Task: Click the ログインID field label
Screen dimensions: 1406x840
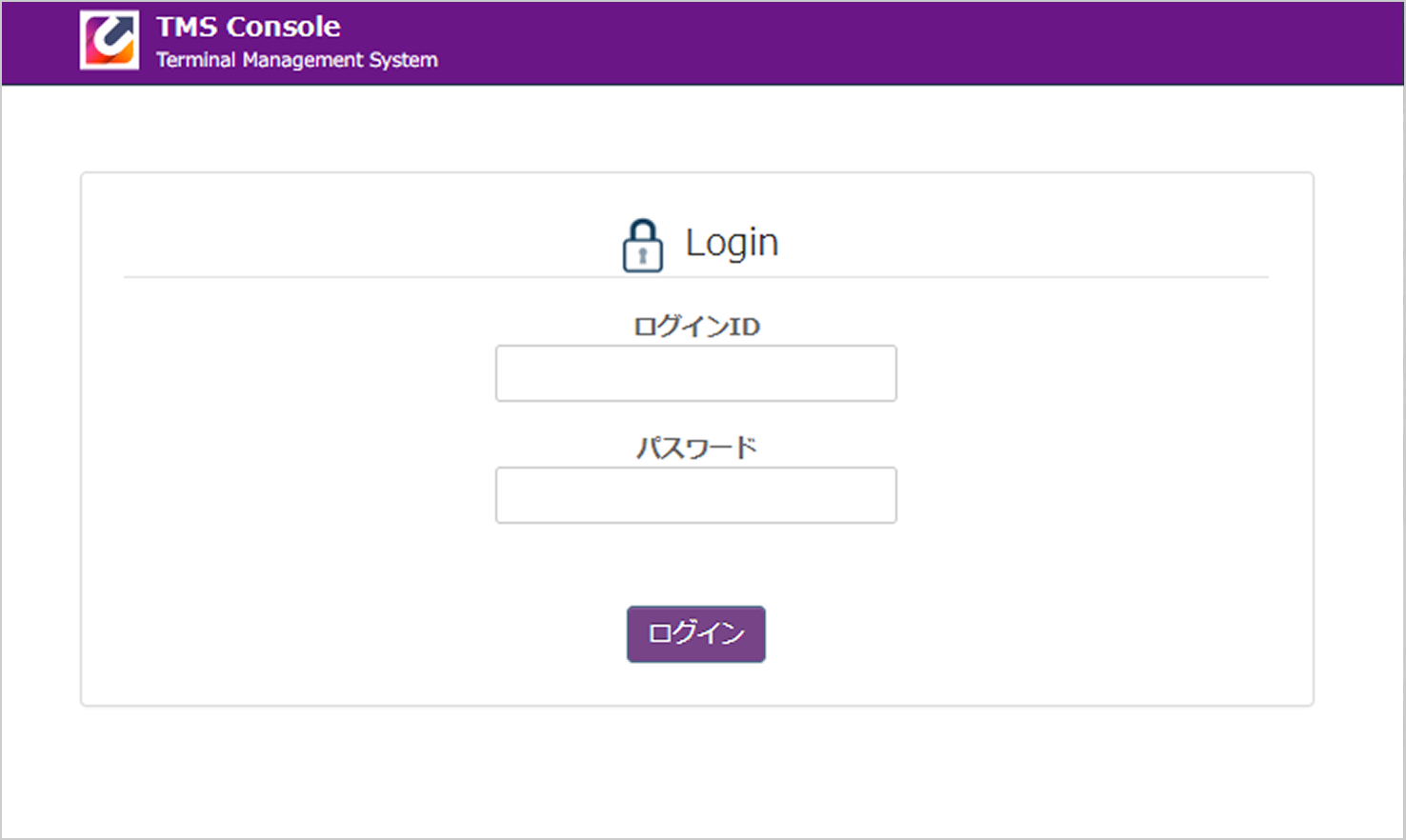Action: (695, 327)
